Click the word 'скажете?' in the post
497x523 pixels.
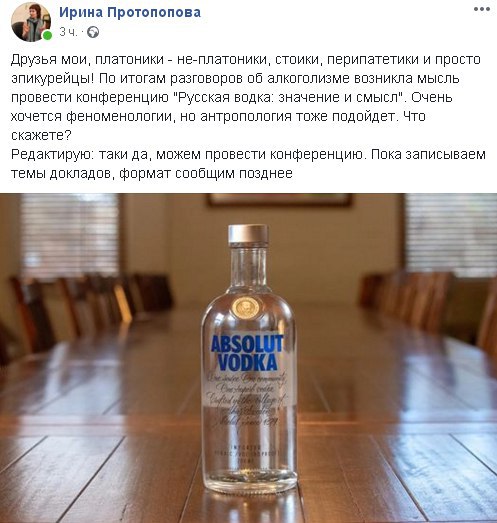tap(41, 135)
